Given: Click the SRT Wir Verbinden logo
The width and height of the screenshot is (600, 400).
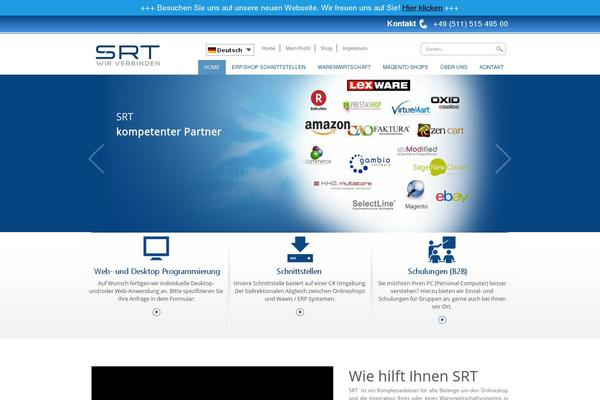Looking at the screenshot, I should [x=128, y=56].
